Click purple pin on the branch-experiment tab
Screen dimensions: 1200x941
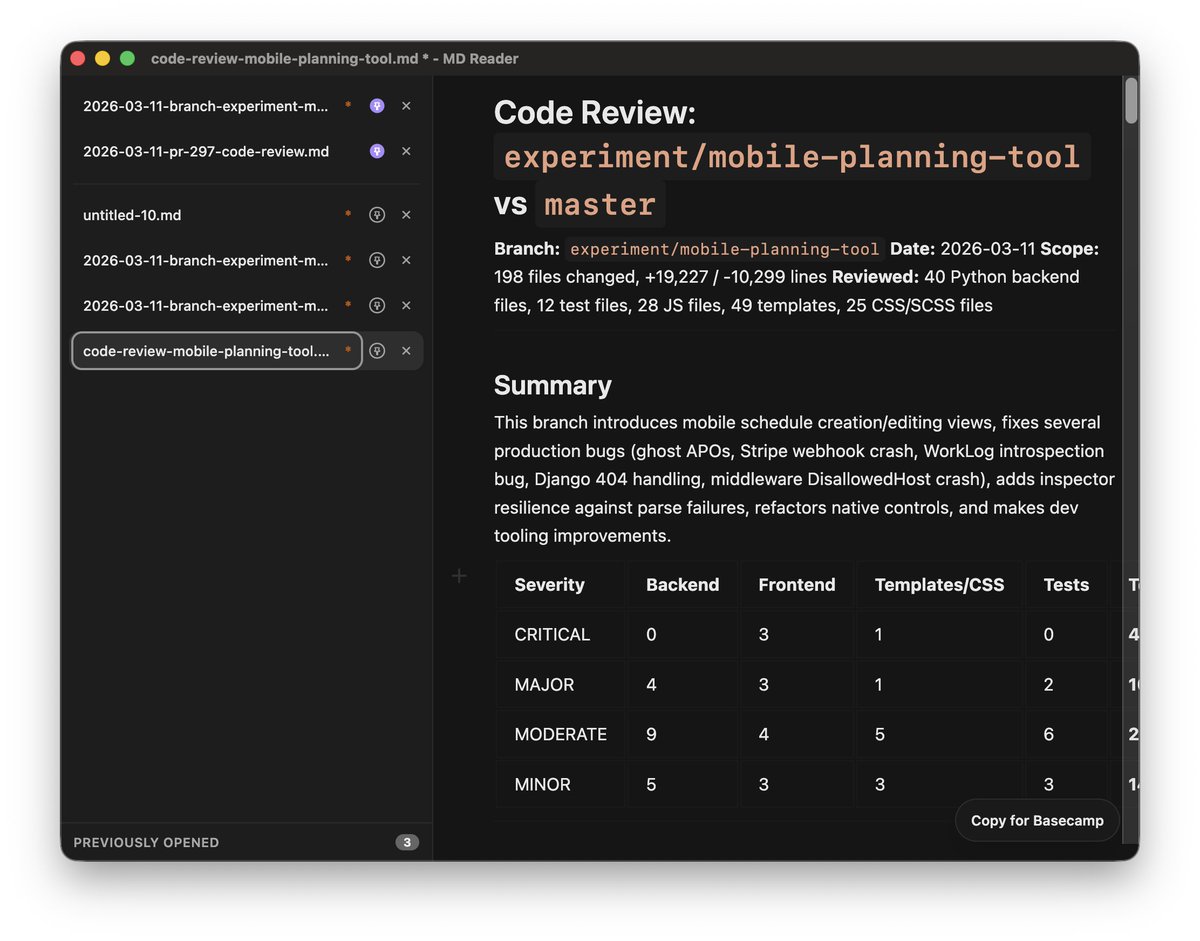point(377,106)
